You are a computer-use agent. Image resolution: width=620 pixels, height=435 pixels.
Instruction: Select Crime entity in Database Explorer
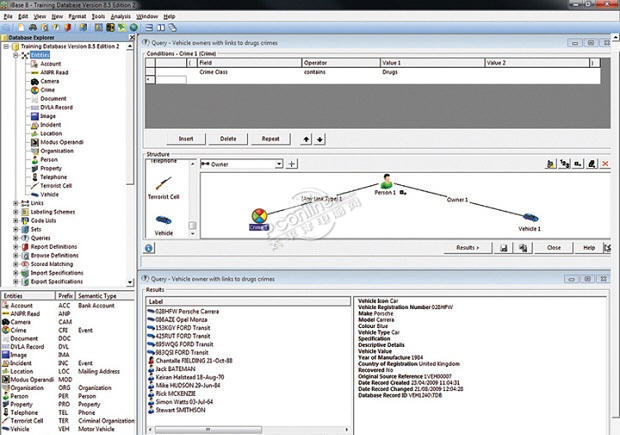(50, 90)
